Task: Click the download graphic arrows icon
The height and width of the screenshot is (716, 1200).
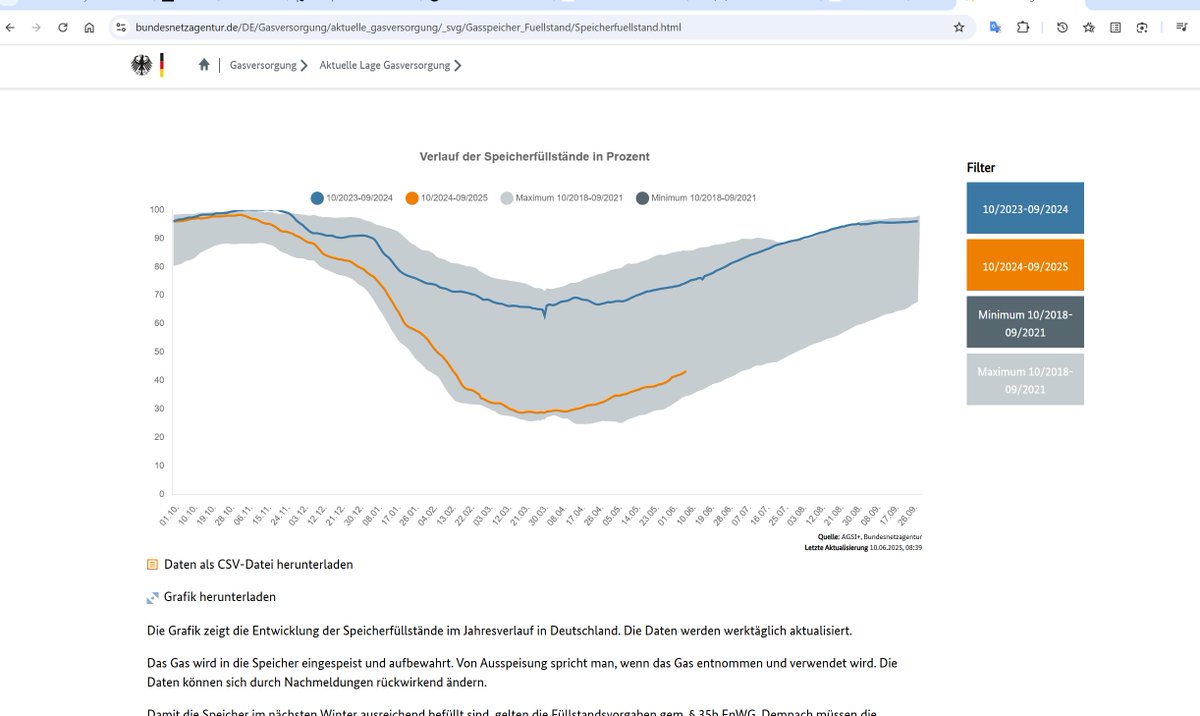Action: point(152,597)
